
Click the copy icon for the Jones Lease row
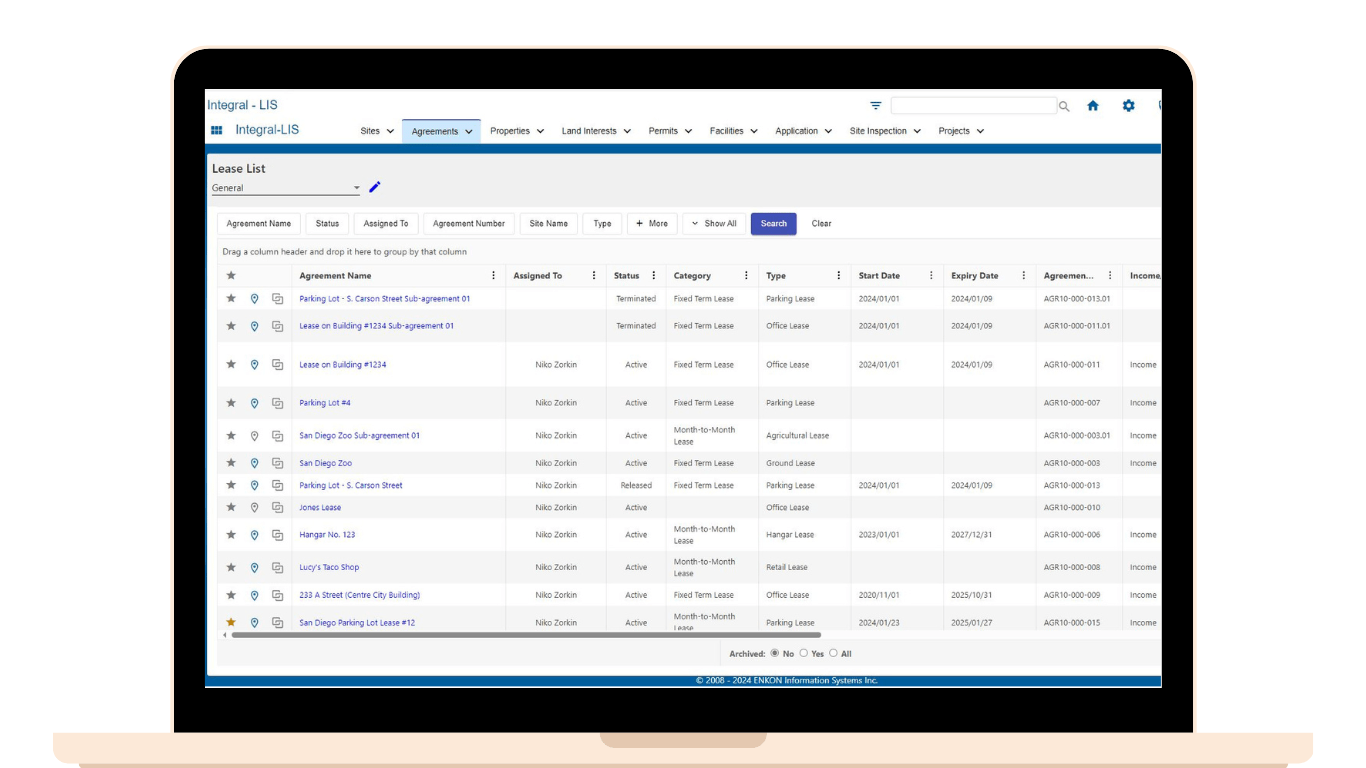click(278, 508)
